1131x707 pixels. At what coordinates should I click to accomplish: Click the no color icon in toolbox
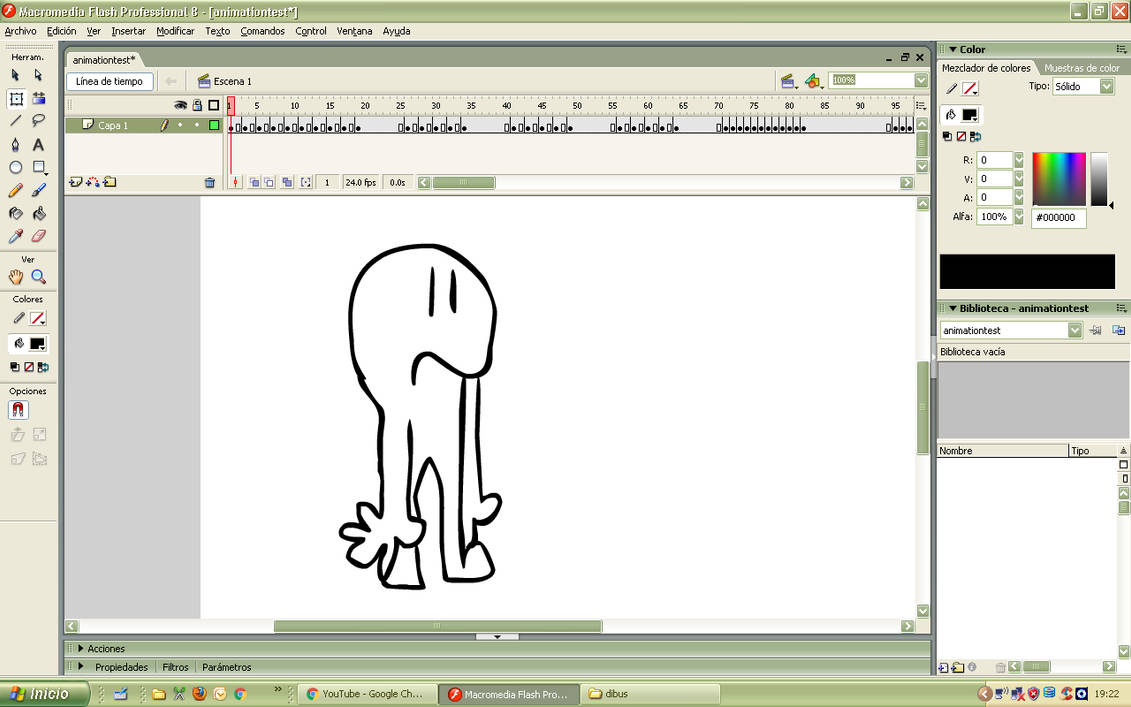point(29,367)
